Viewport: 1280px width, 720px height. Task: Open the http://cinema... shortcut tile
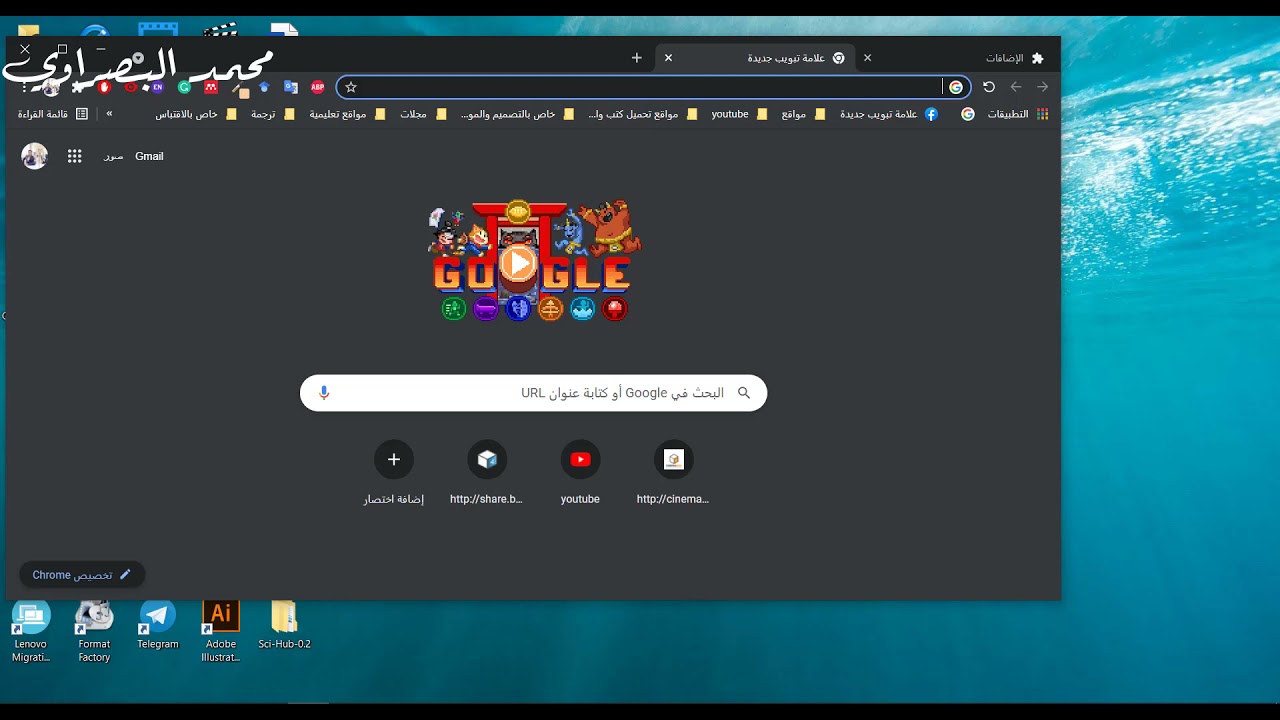(673, 472)
